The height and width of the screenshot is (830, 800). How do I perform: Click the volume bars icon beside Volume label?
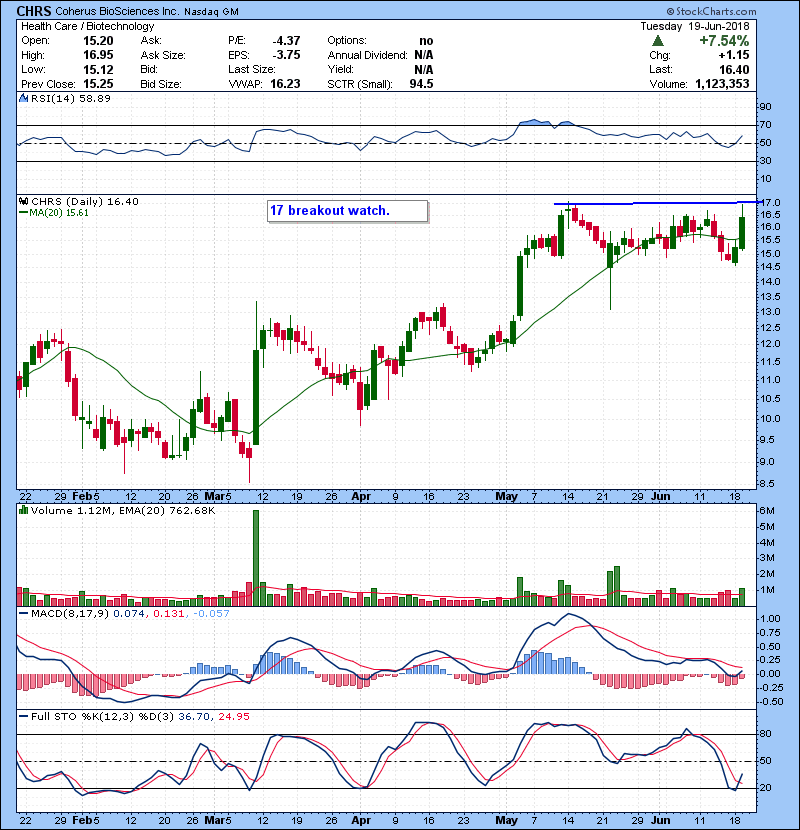(x=24, y=510)
